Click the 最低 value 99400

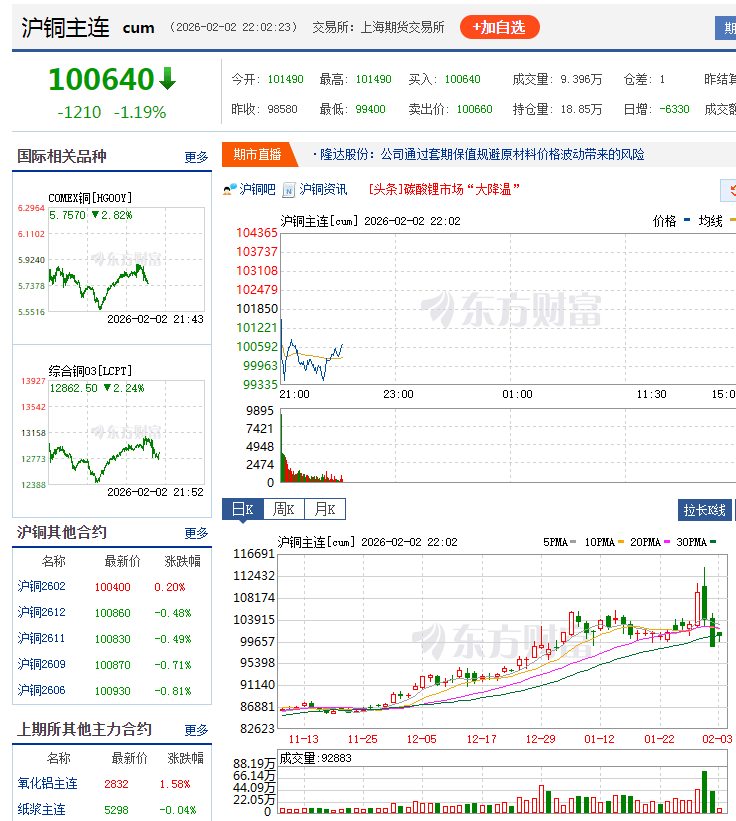[x=370, y=109]
